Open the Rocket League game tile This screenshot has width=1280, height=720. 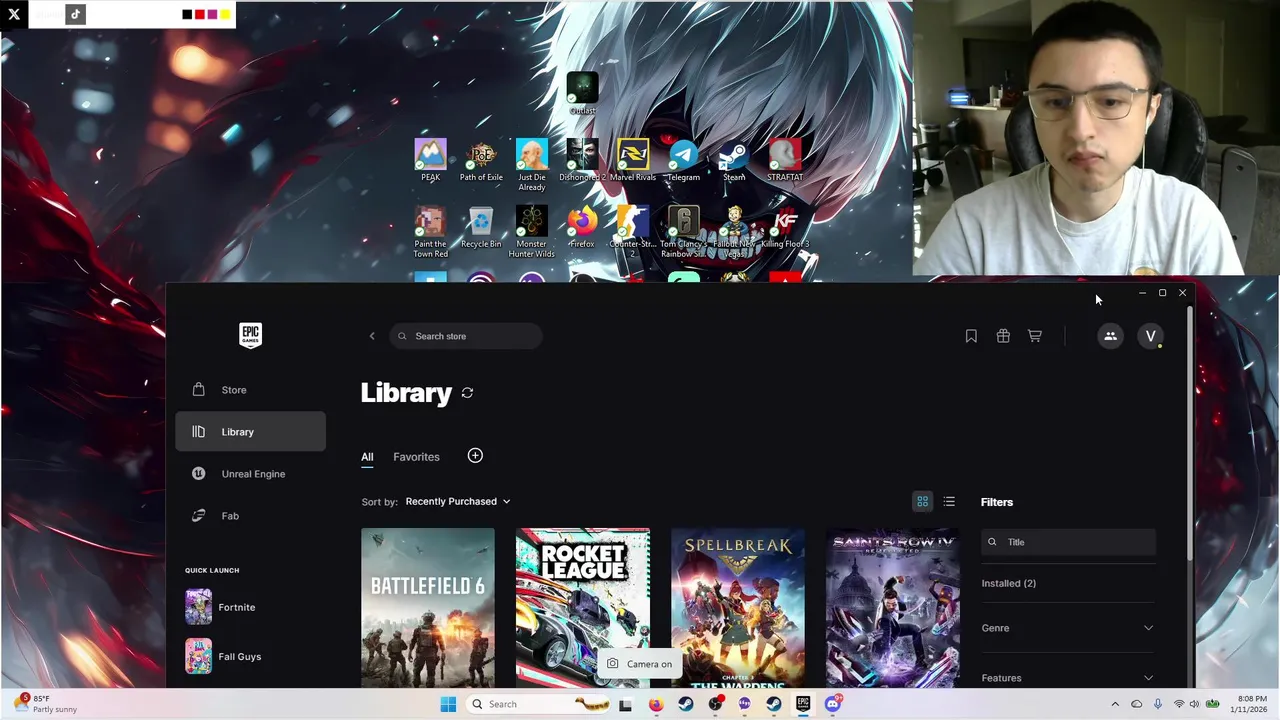point(583,607)
